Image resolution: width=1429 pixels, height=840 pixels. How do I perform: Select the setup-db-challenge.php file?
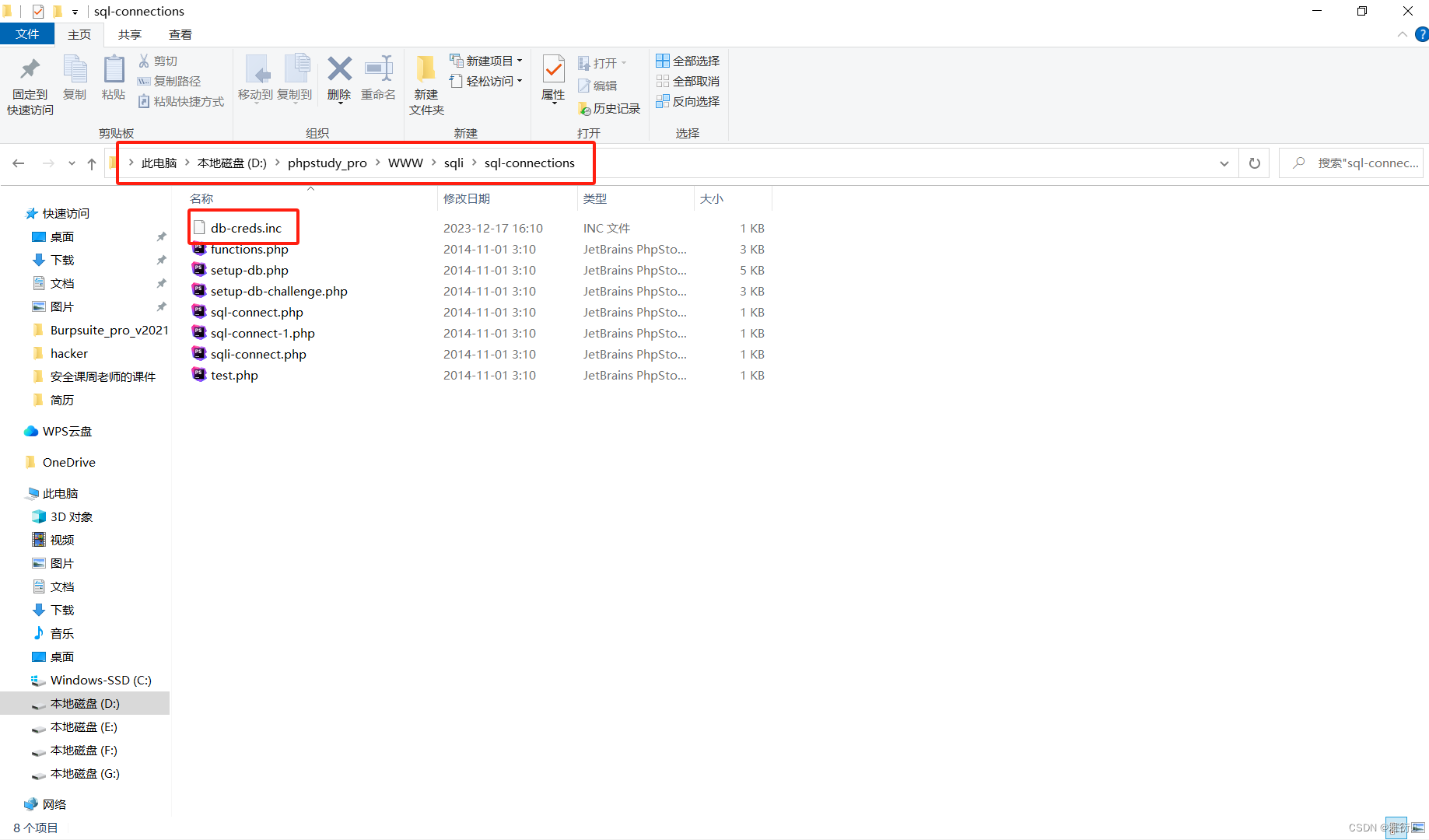pos(279,291)
